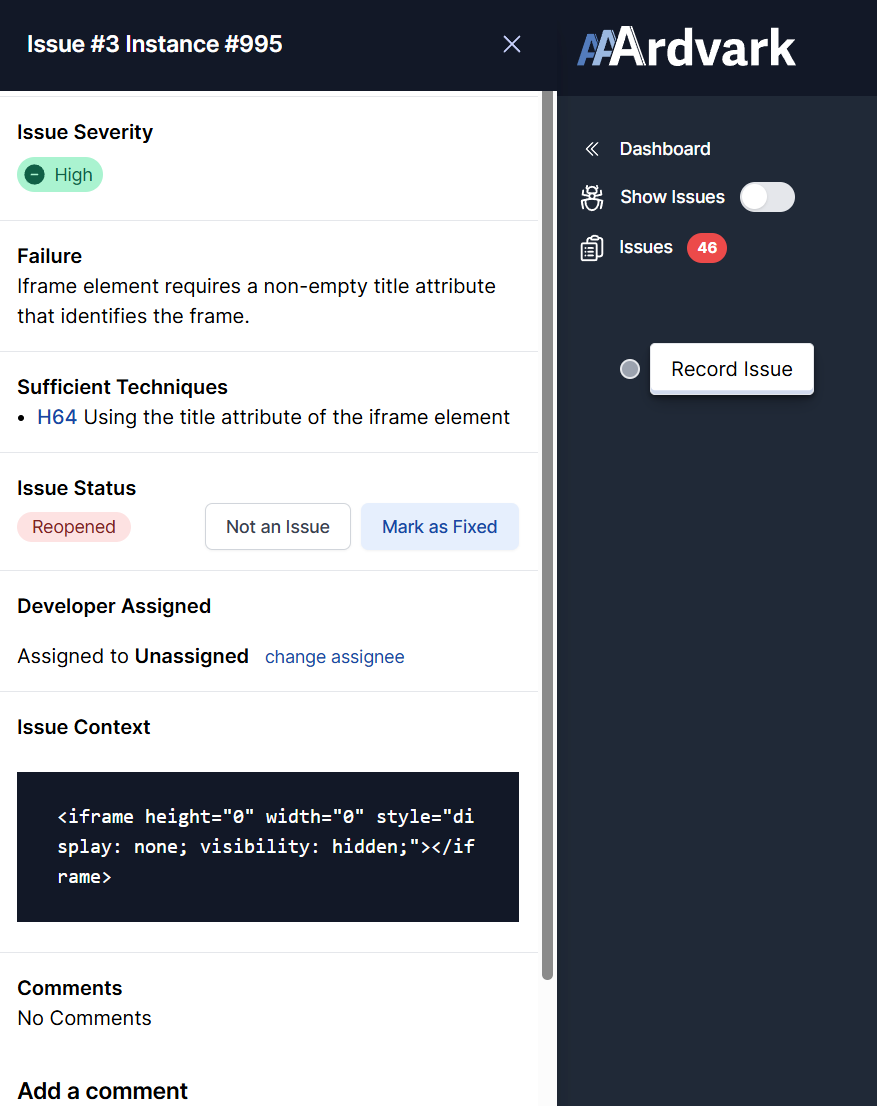Click the Not an Issue button

(x=278, y=527)
